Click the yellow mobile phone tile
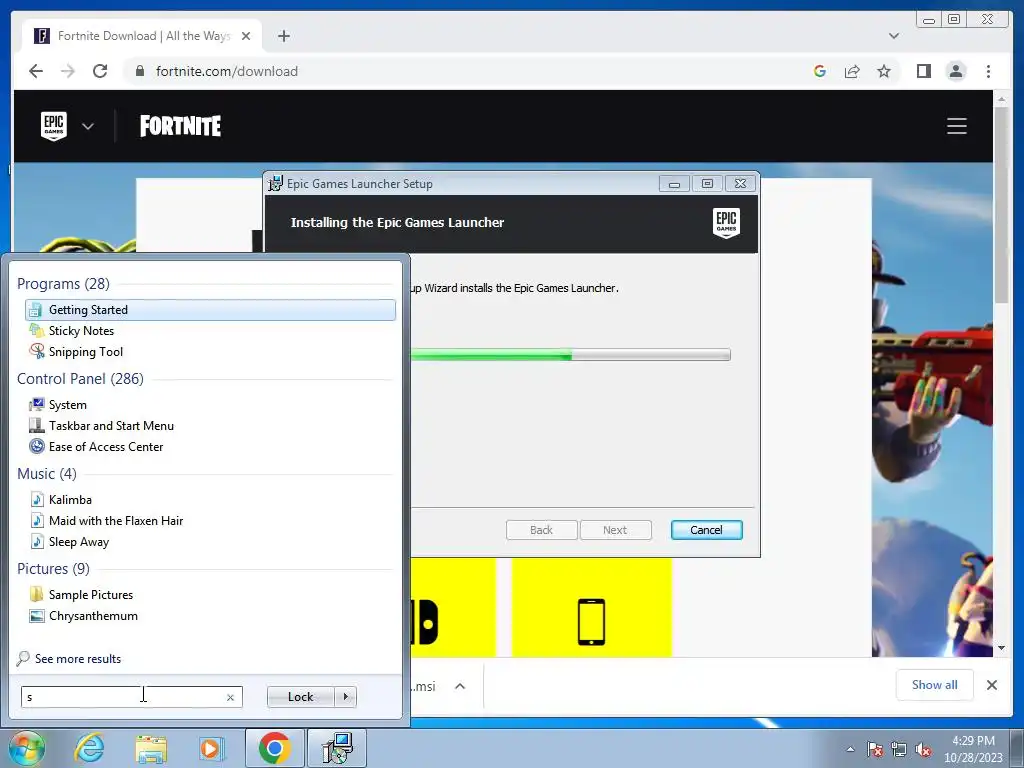The height and width of the screenshot is (768, 1024). coord(592,607)
